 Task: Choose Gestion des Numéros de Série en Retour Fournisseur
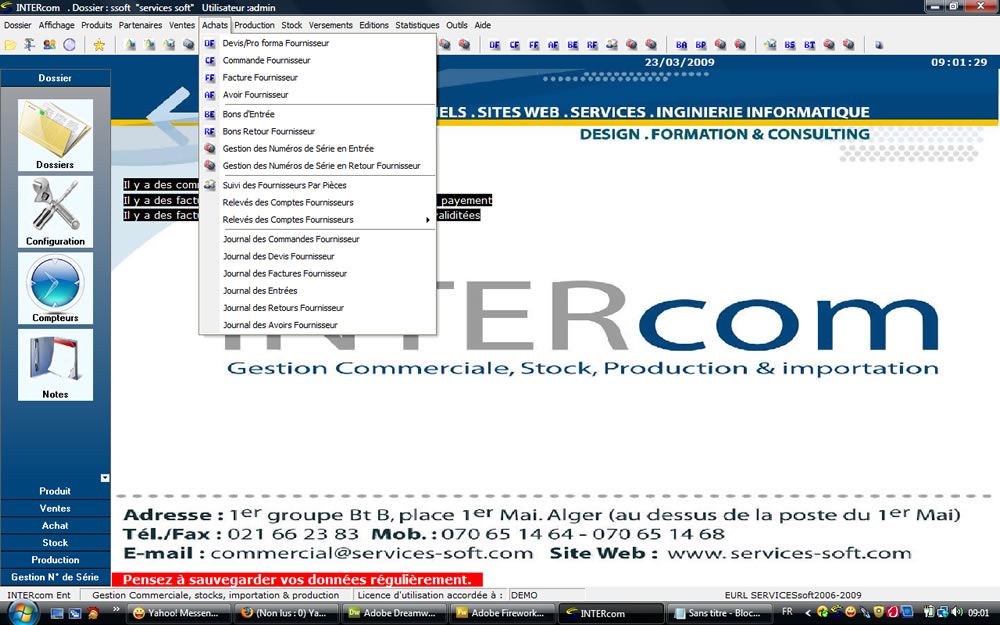[318, 166]
